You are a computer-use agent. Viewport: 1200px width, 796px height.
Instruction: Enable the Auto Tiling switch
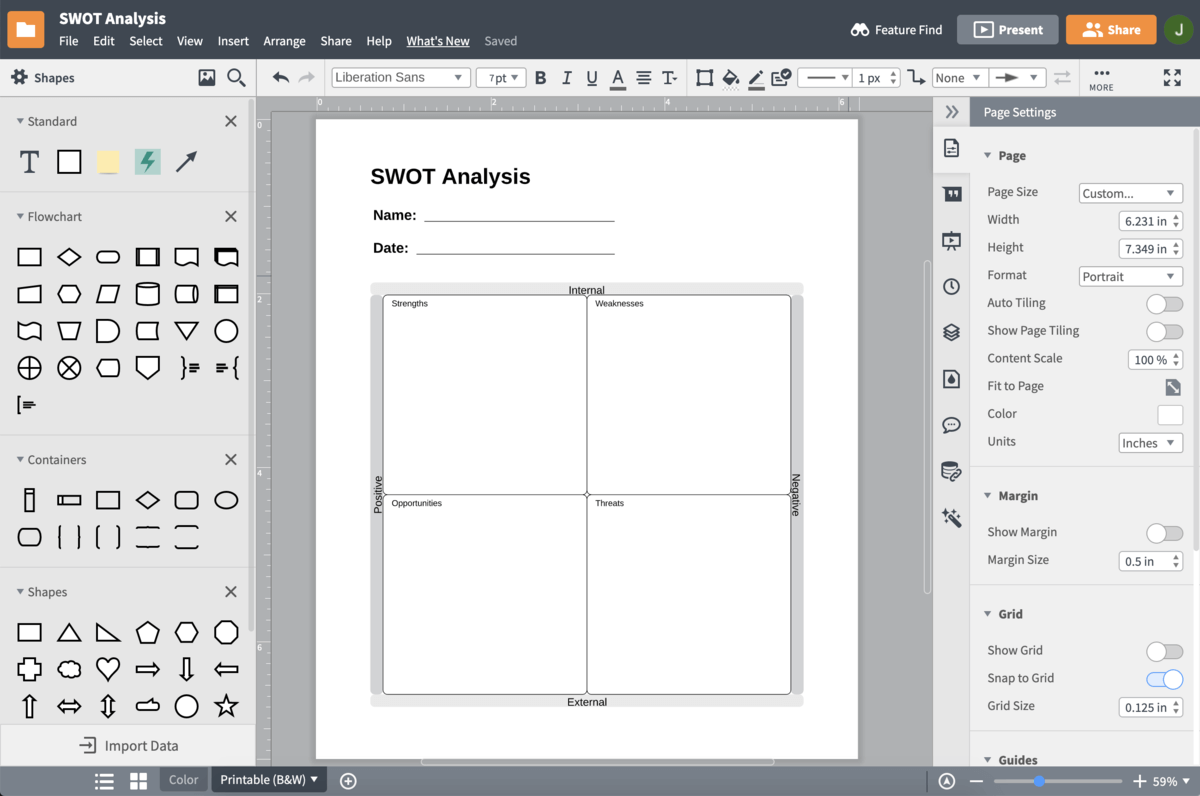pos(1164,303)
